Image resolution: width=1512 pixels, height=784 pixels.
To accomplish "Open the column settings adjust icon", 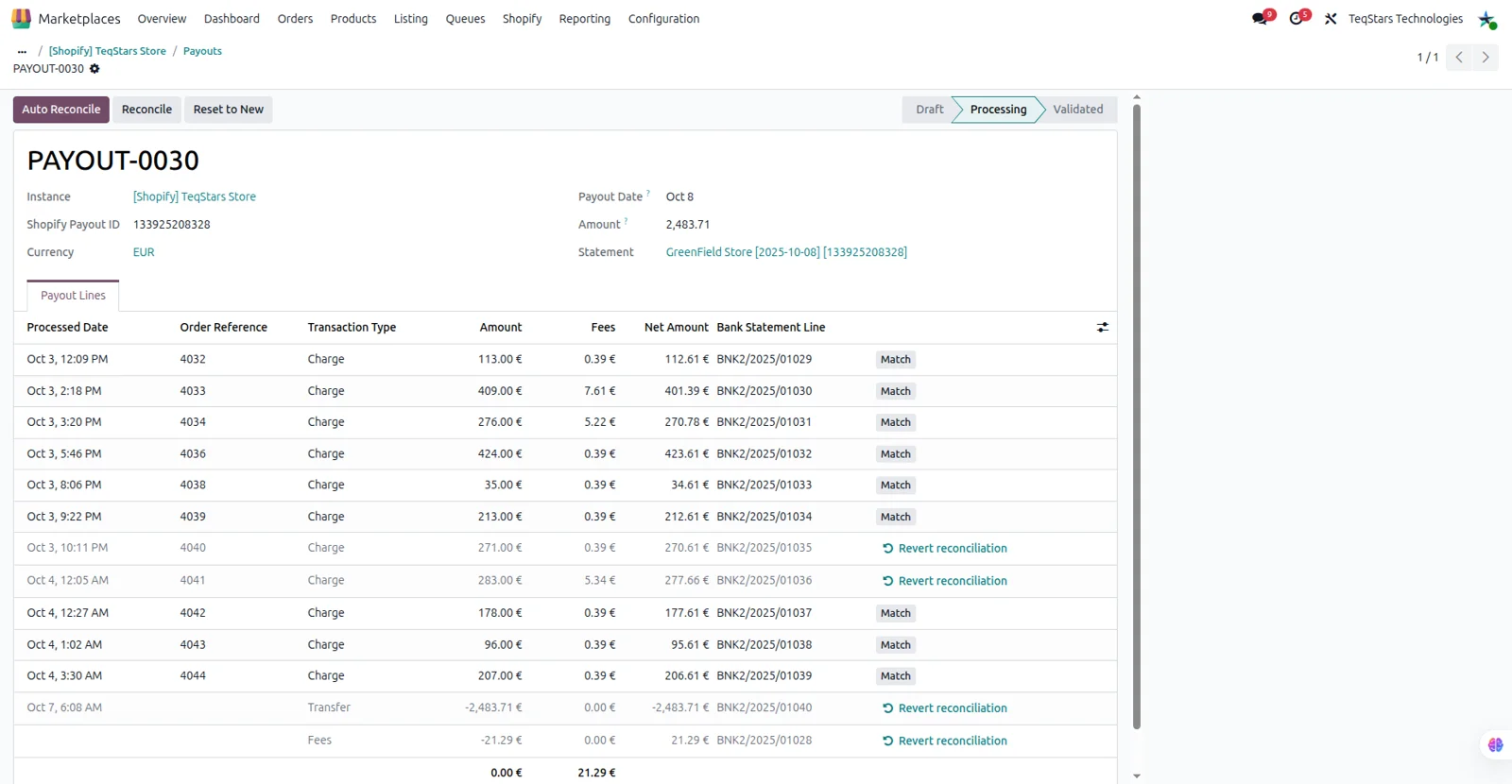I will pos(1102,328).
